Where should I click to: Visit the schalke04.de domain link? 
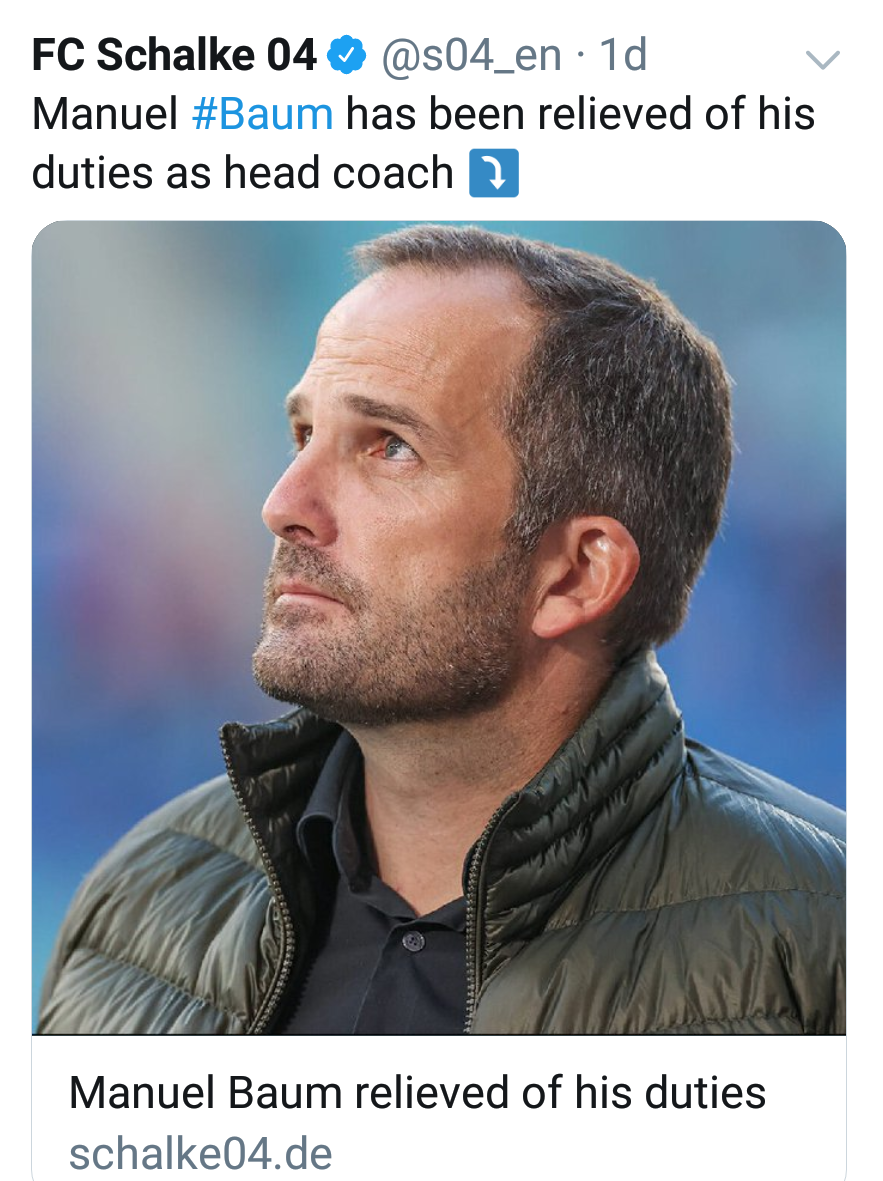click(200, 1153)
